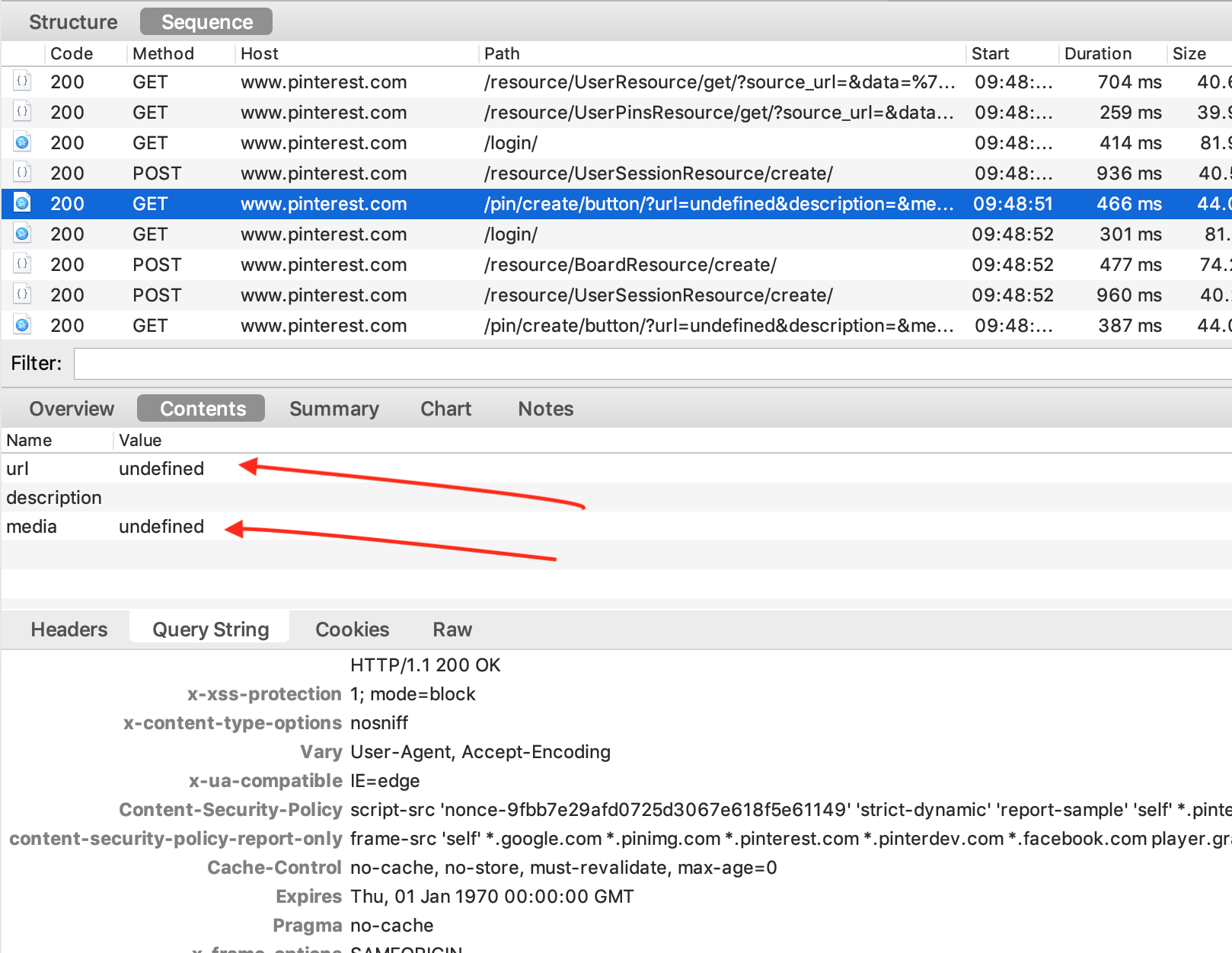The width and height of the screenshot is (1232, 953).
Task: Open the Cookies tab
Action: (x=353, y=629)
